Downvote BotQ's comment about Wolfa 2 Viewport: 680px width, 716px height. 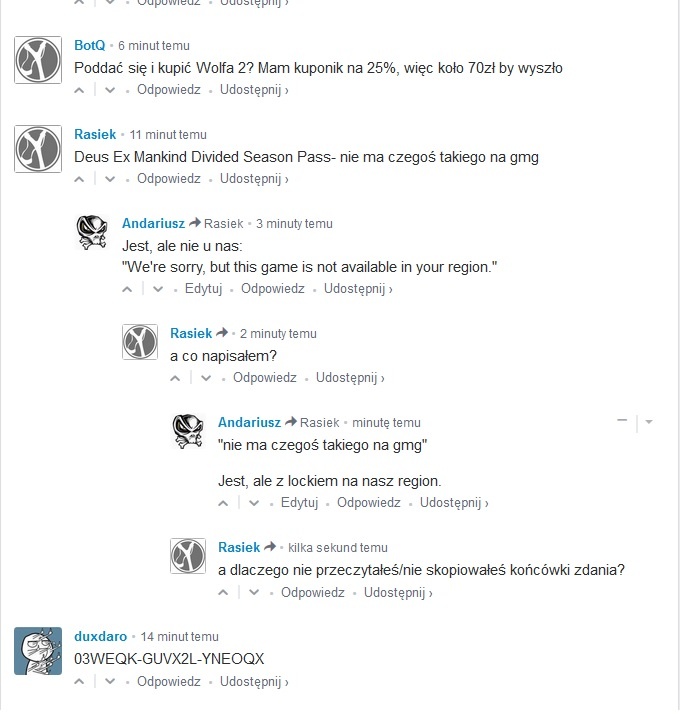pyautogui.click(x=110, y=90)
